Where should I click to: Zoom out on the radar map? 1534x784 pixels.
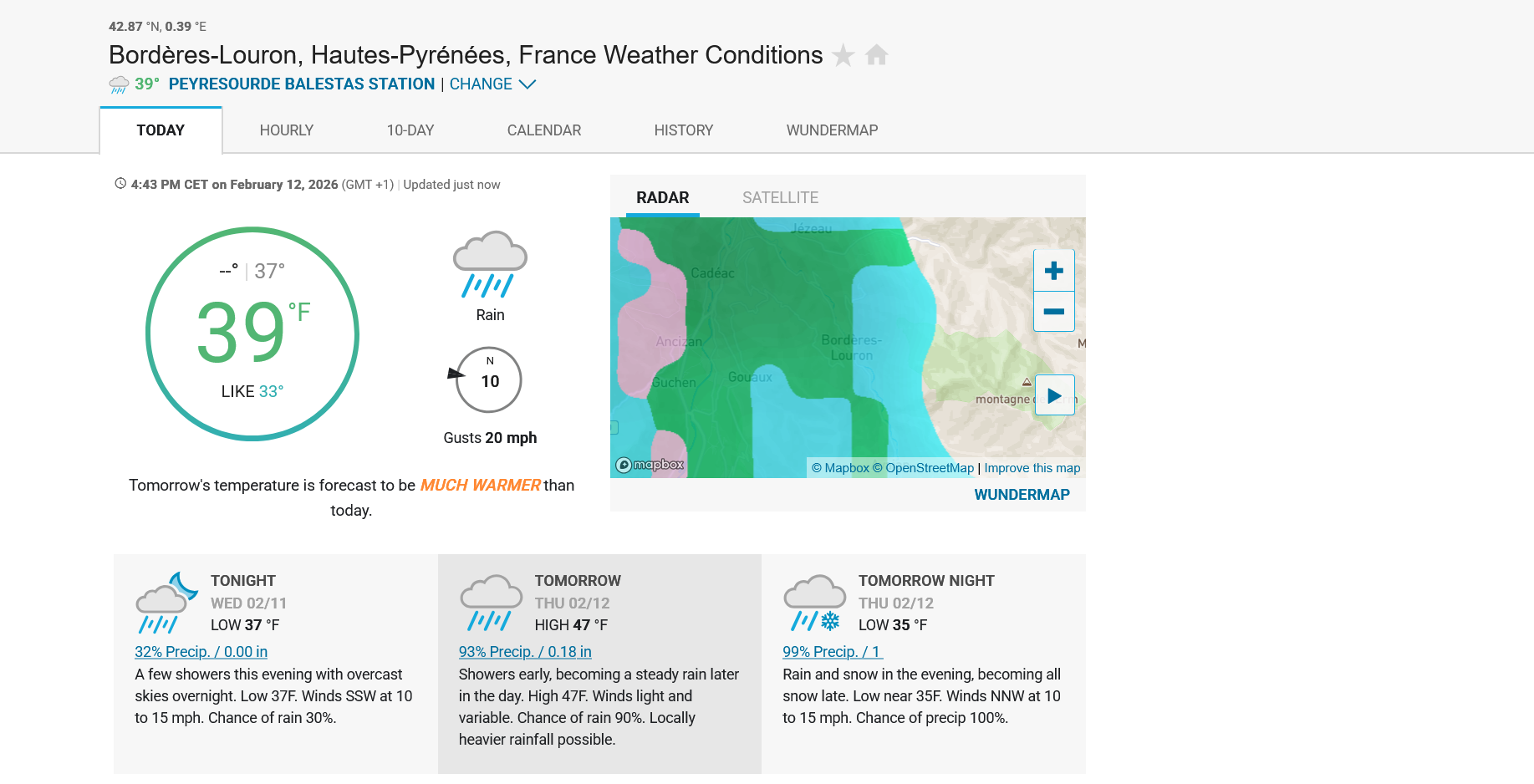(1054, 311)
